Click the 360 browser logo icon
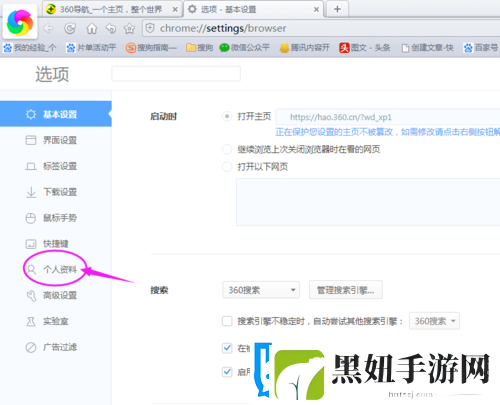This screenshot has width=500, height=405. pos(20,23)
